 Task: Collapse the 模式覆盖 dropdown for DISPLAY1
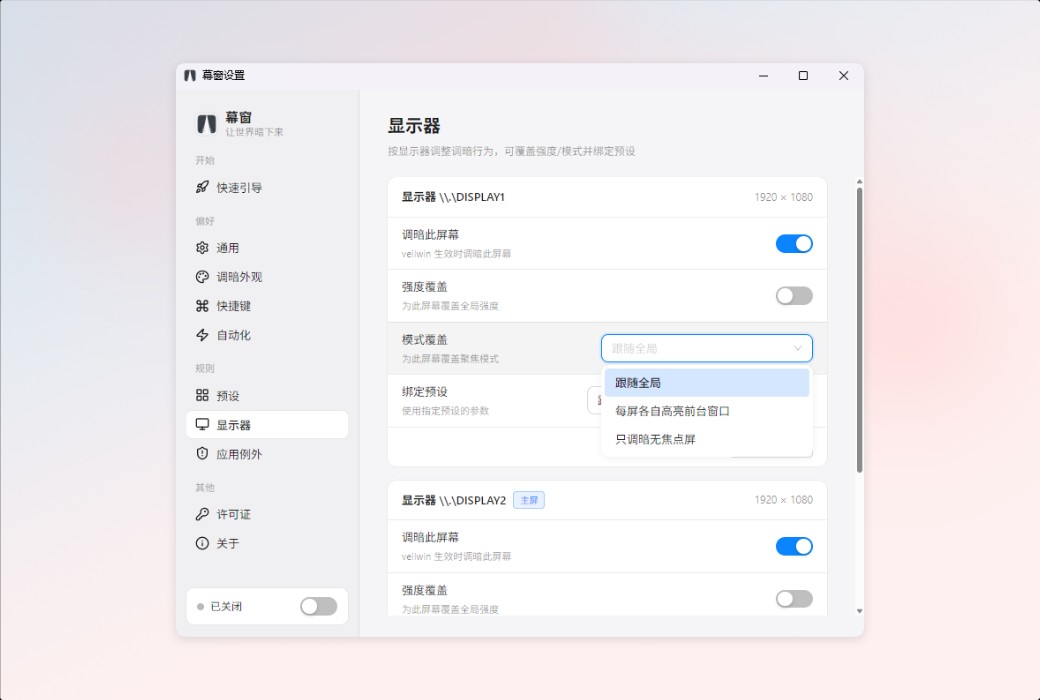pyautogui.click(x=706, y=348)
